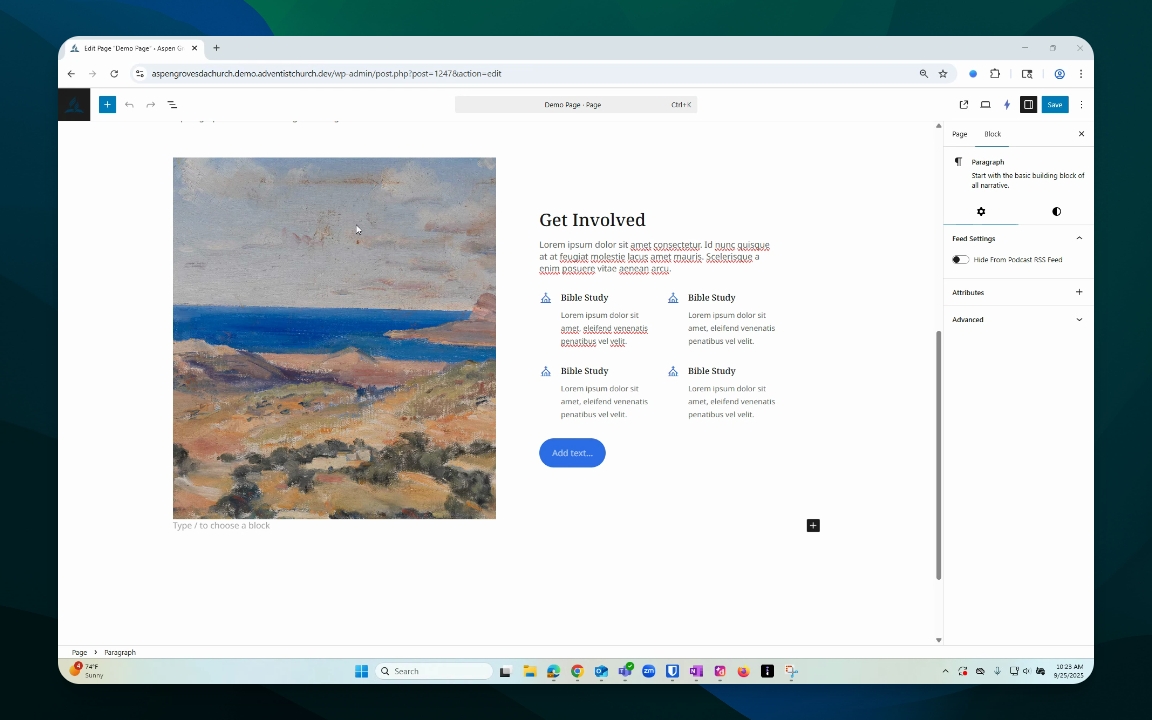Open the Styles half-circle tab icon
Screen dimensions: 1152x720
click(1056, 212)
